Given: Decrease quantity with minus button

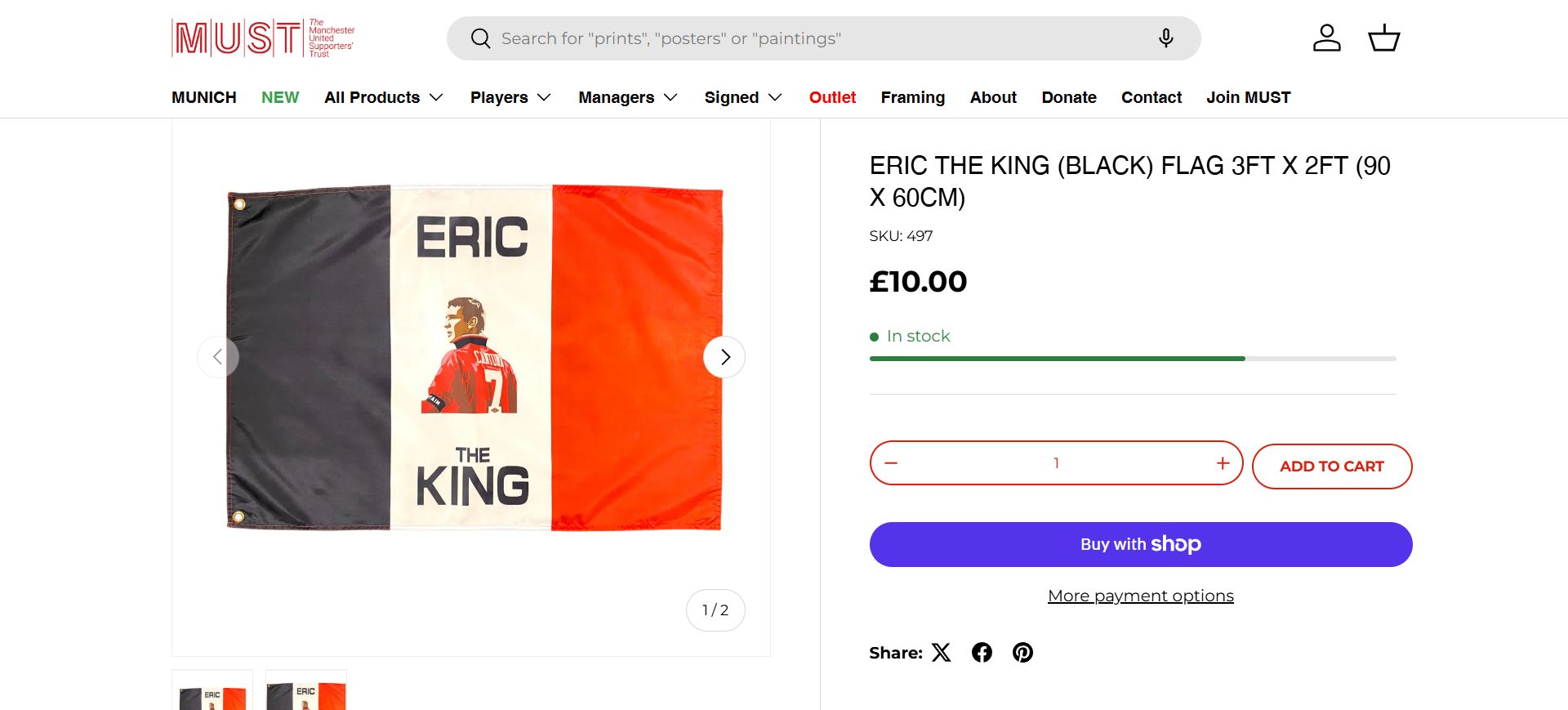Looking at the screenshot, I should [891, 463].
